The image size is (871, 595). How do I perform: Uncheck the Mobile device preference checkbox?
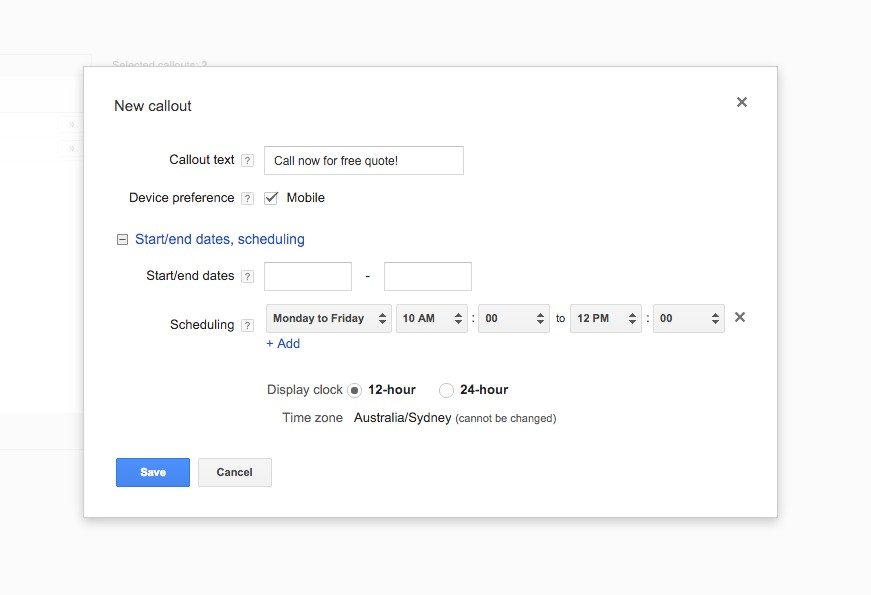pos(271,197)
